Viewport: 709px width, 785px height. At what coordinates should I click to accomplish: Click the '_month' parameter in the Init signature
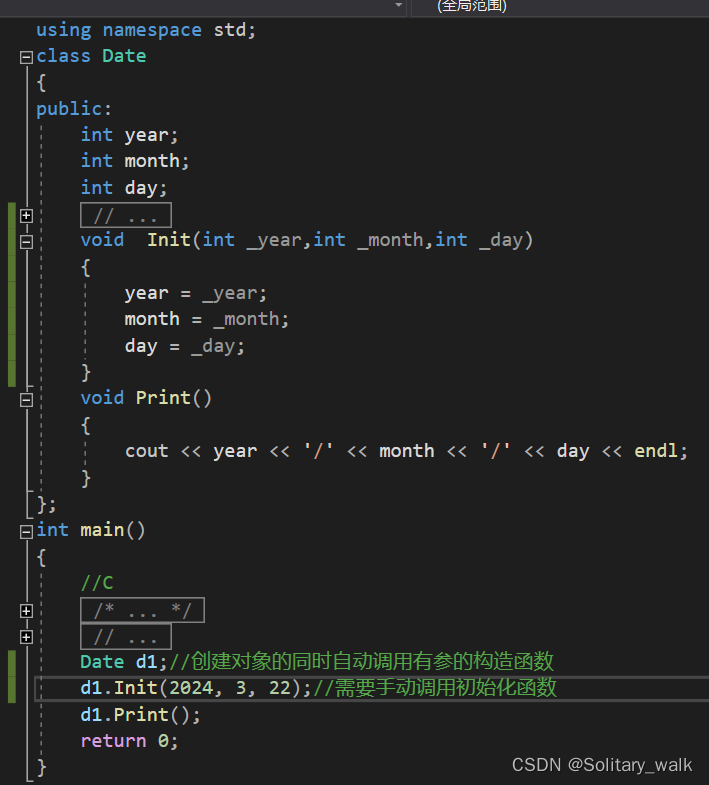tap(391, 241)
